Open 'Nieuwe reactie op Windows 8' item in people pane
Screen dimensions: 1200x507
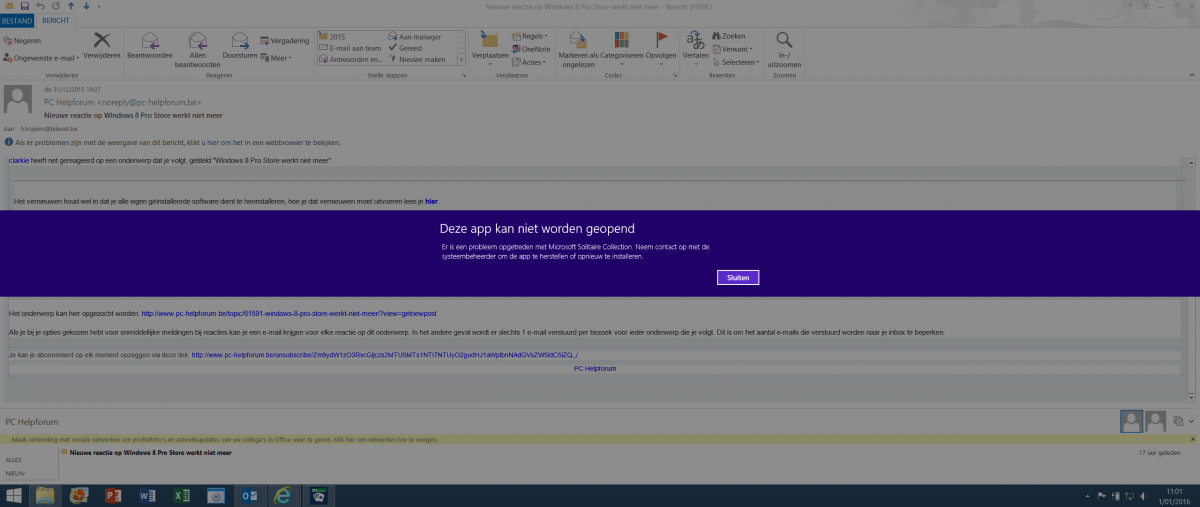[150, 453]
